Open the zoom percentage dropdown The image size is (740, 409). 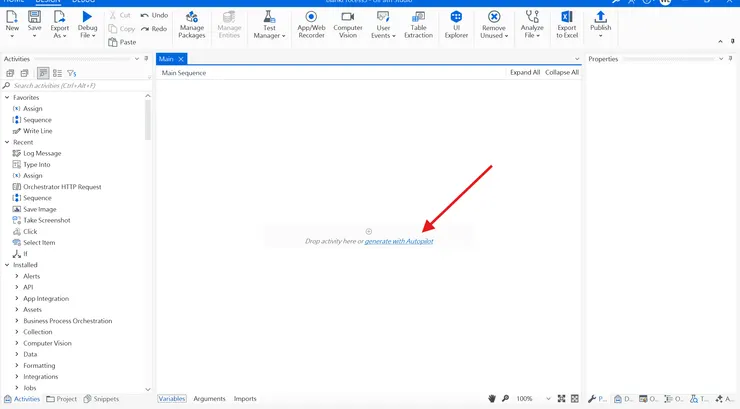(x=548, y=399)
